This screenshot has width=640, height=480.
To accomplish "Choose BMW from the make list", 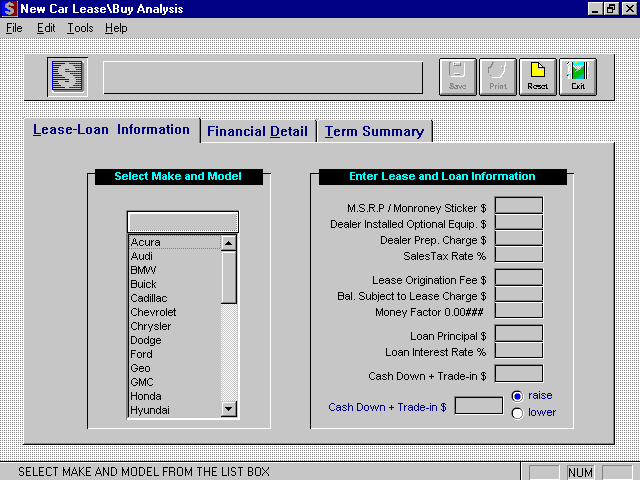I will pos(144,270).
